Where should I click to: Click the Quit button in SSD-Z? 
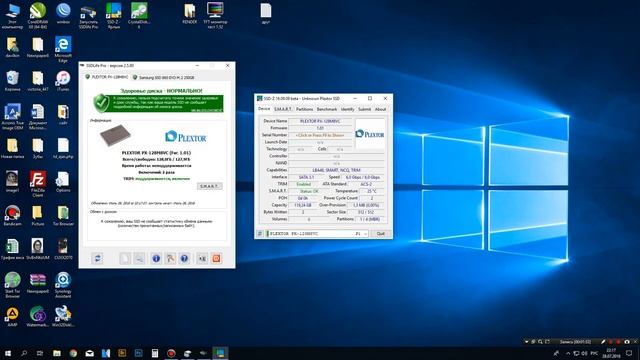tap(380, 233)
